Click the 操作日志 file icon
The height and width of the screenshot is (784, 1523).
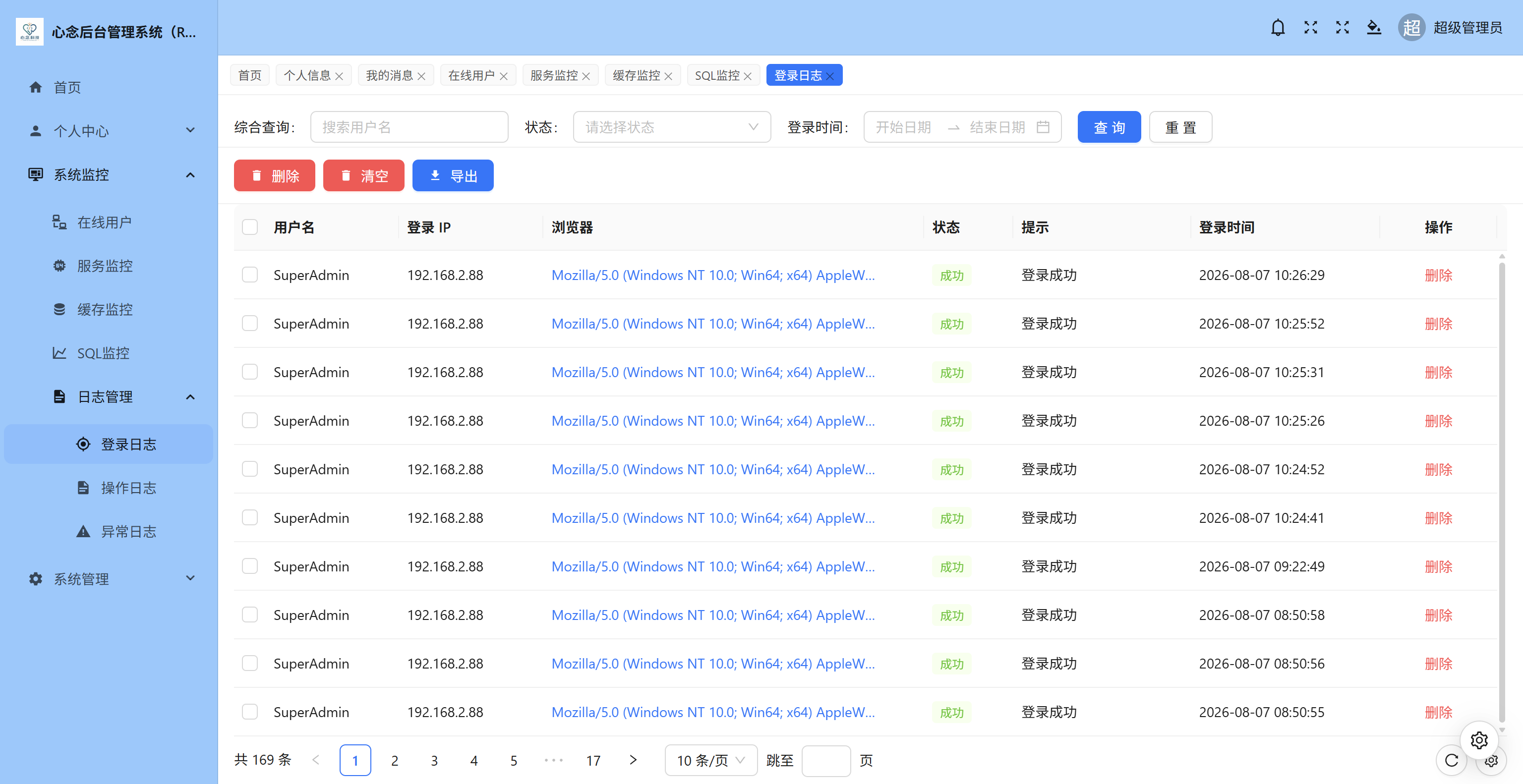(83, 488)
